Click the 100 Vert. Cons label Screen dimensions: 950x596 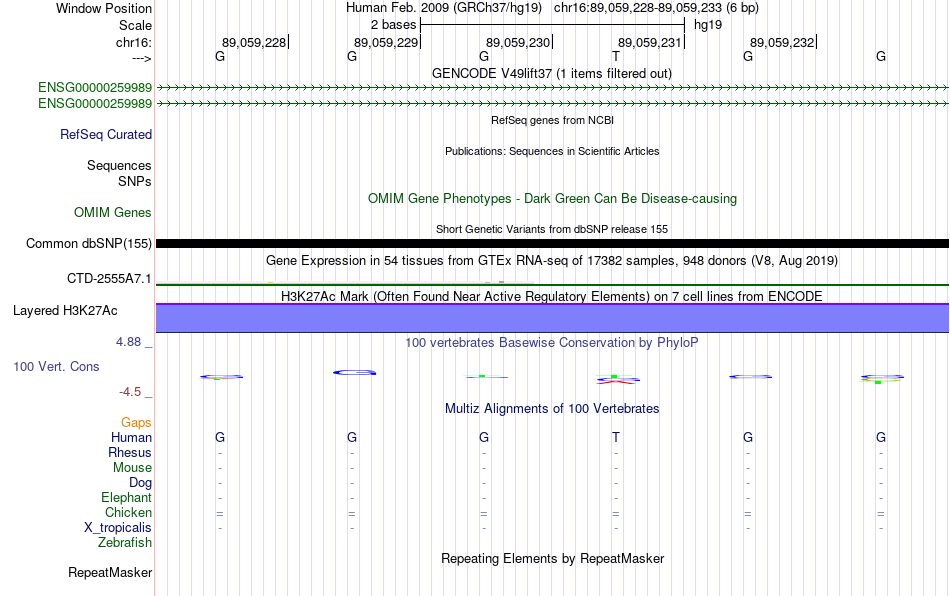(56, 366)
